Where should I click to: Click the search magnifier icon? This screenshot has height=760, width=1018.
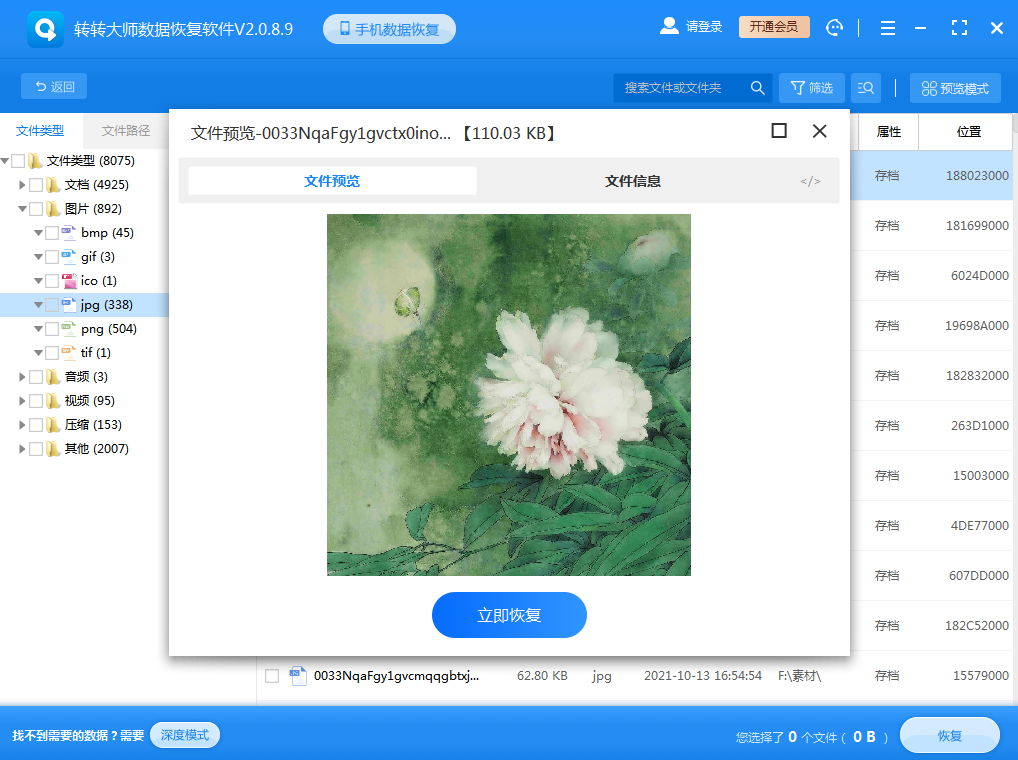pyautogui.click(x=757, y=88)
